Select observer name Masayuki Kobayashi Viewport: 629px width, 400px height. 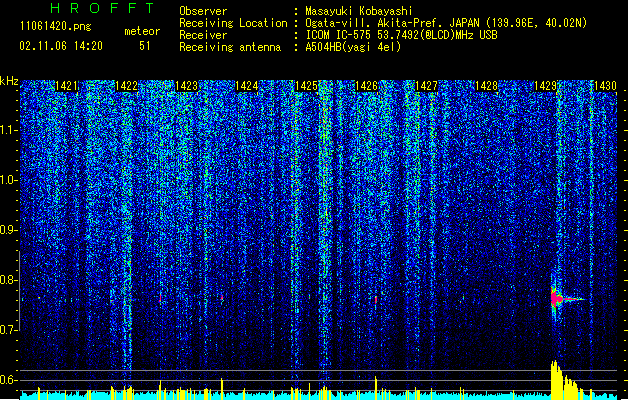(359, 11)
